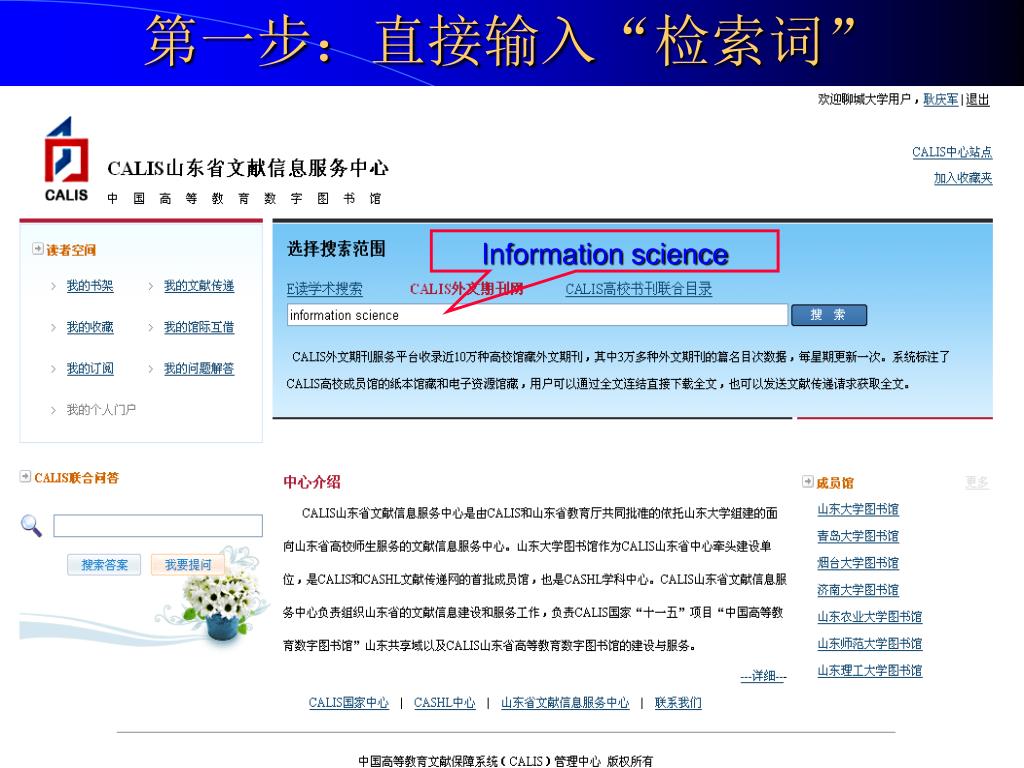The width and height of the screenshot is (1024, 768).
Task: Click the 搜索答案 button
Action: tap(104, 565)
